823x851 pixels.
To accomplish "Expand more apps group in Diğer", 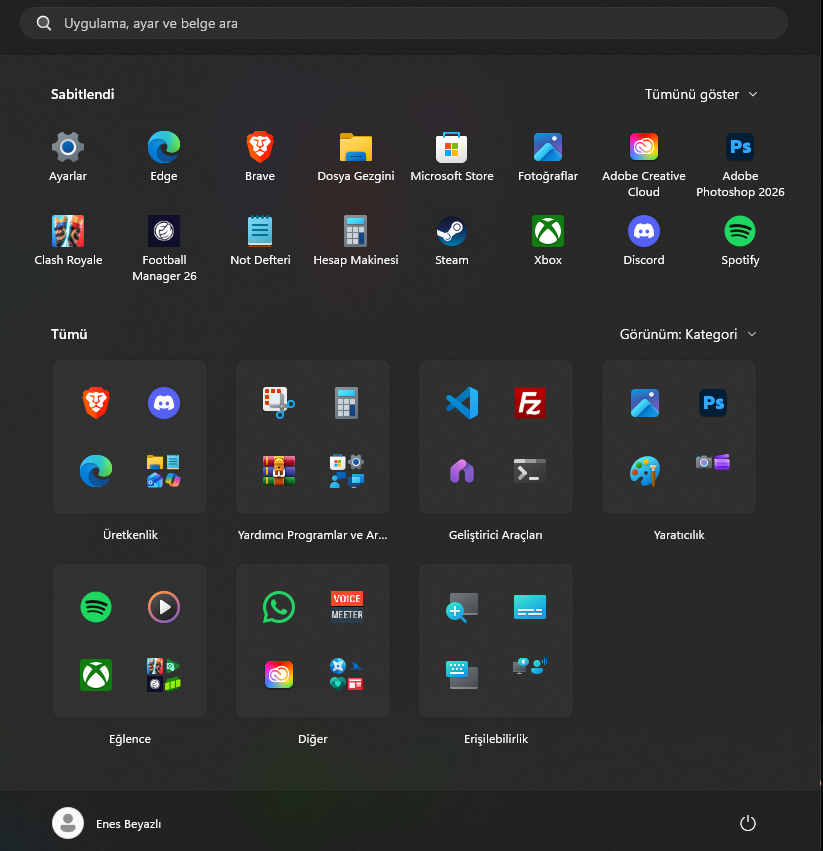I will coord(347,675).
